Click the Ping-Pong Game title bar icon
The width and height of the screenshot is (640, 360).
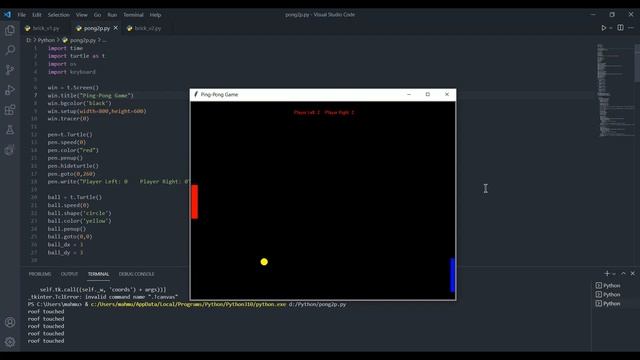(196, 94)
